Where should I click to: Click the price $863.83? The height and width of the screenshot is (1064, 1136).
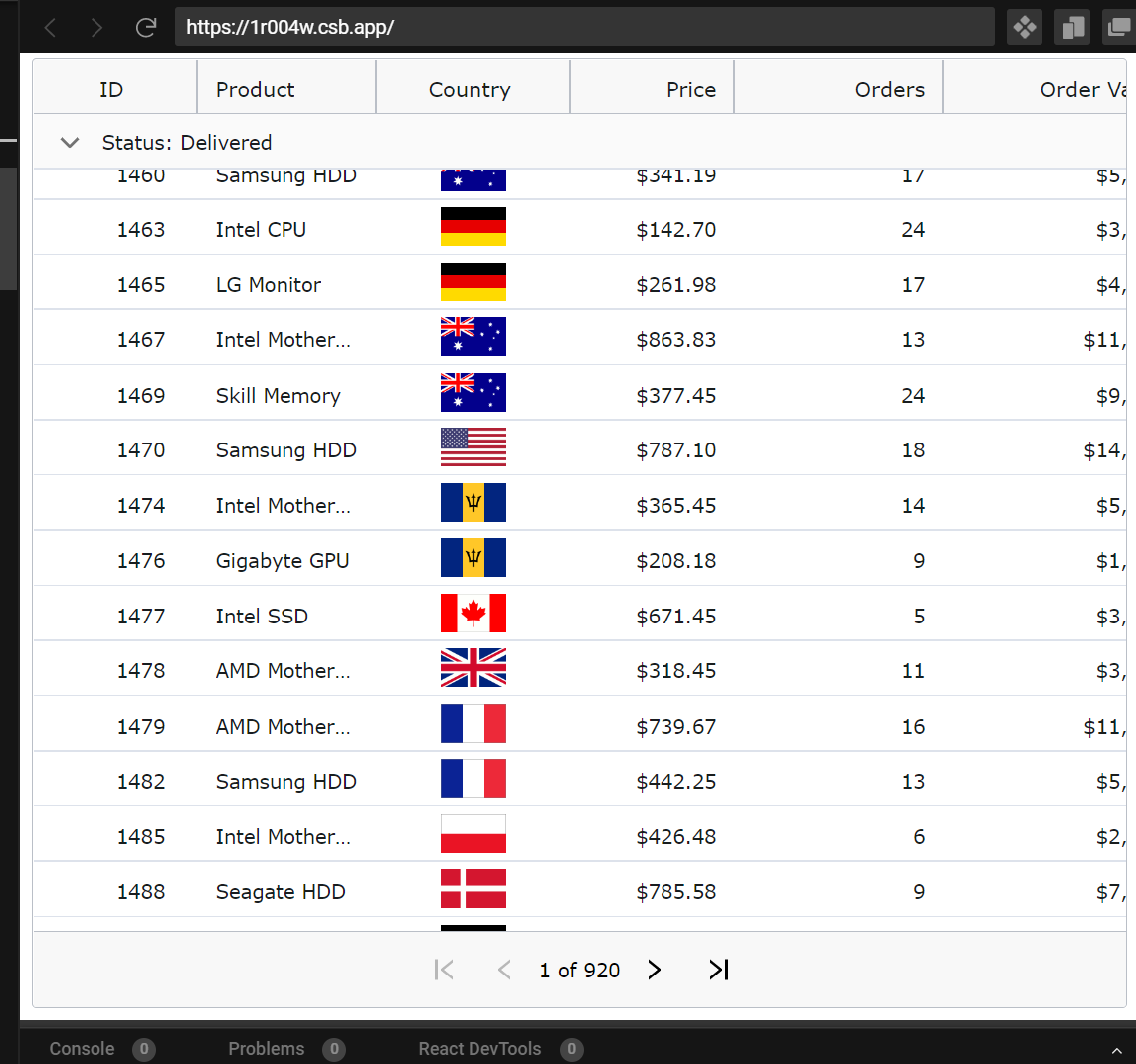click(x=676, y=340)
